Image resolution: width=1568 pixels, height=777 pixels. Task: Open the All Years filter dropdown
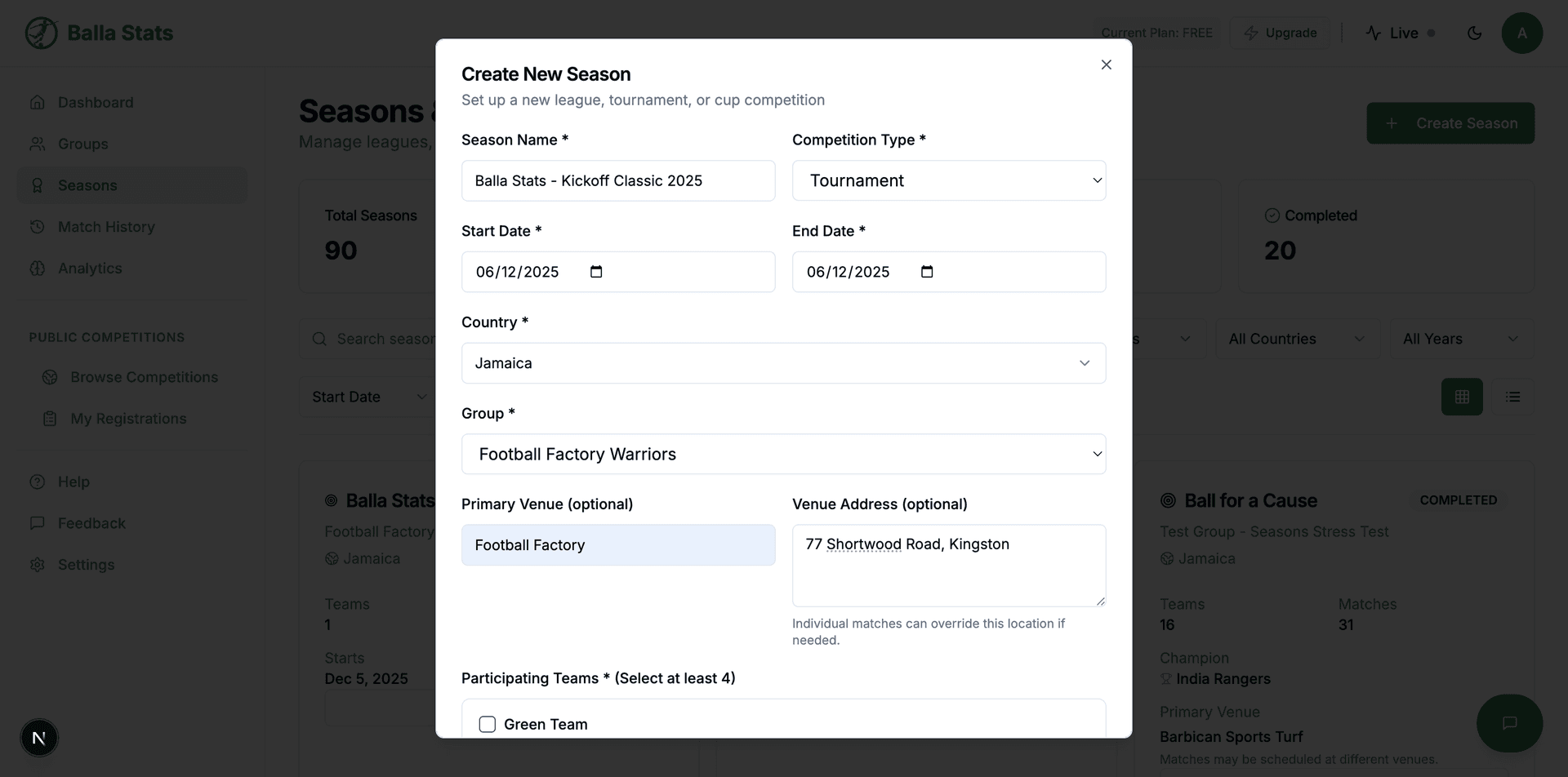tap(1461, 338)
